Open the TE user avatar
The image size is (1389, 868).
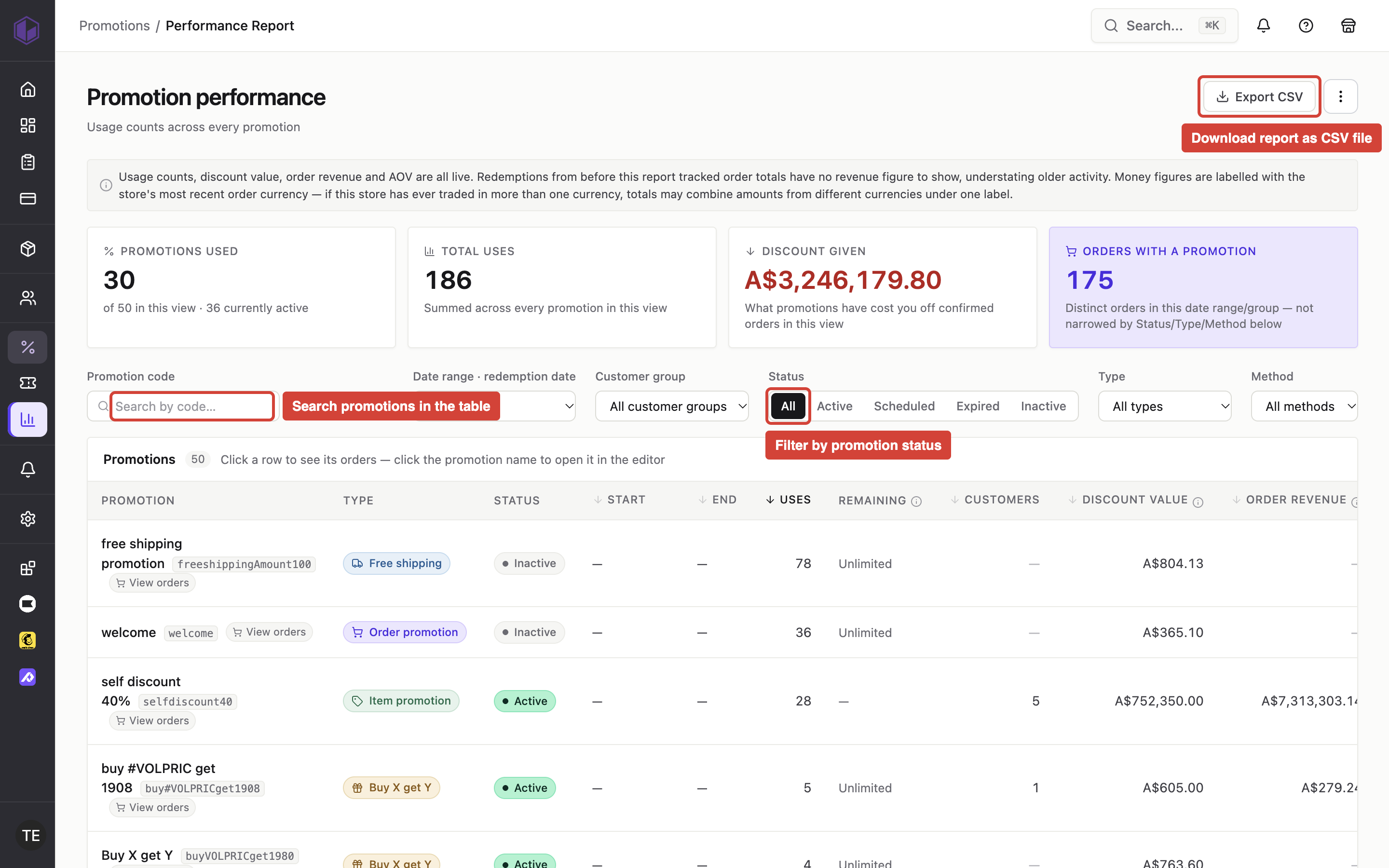30,835
